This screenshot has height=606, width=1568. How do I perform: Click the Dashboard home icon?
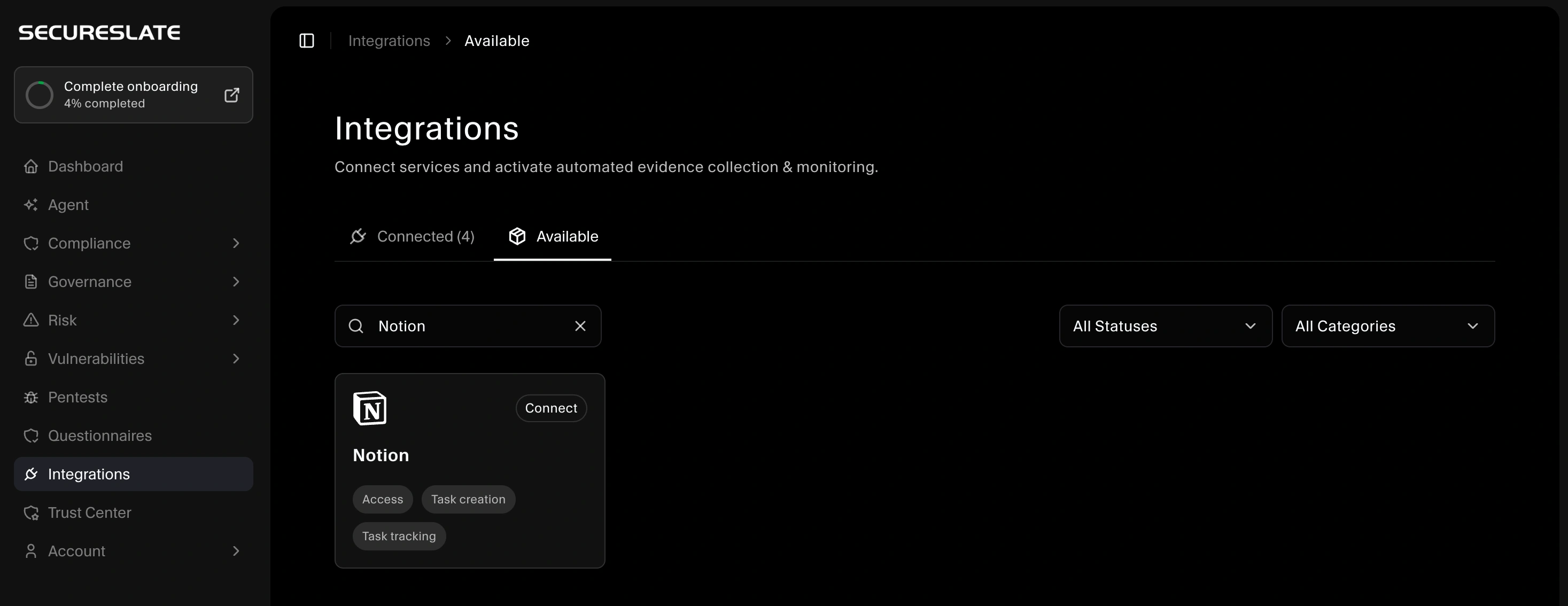click(x=31, y=167)
